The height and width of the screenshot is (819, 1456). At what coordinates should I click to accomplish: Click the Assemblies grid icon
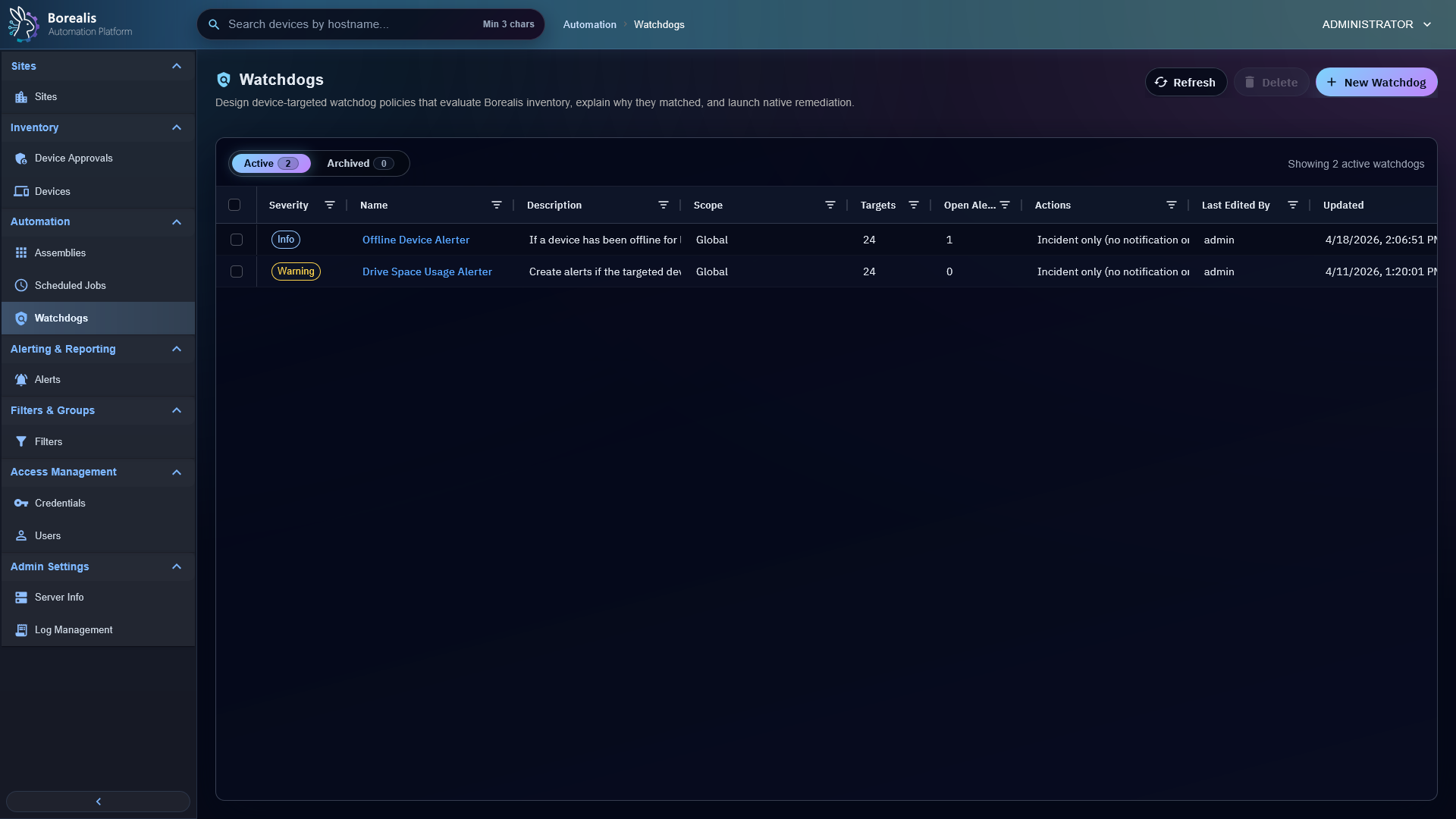(21, 253)
